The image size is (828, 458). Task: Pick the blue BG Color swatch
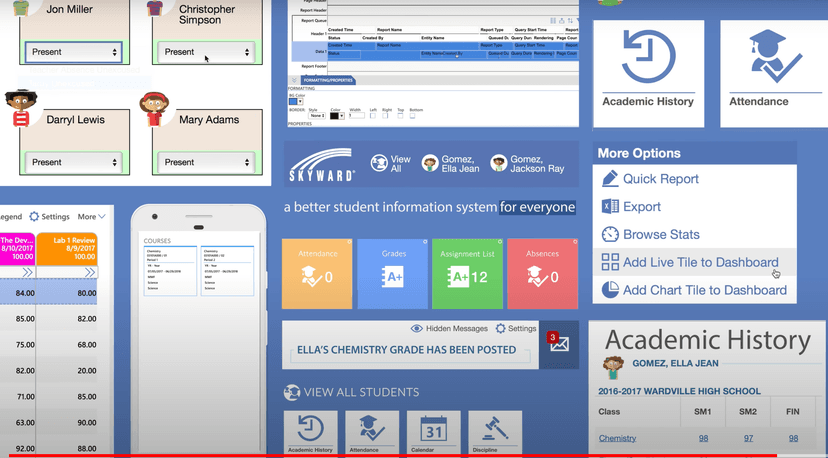(293, 101)
